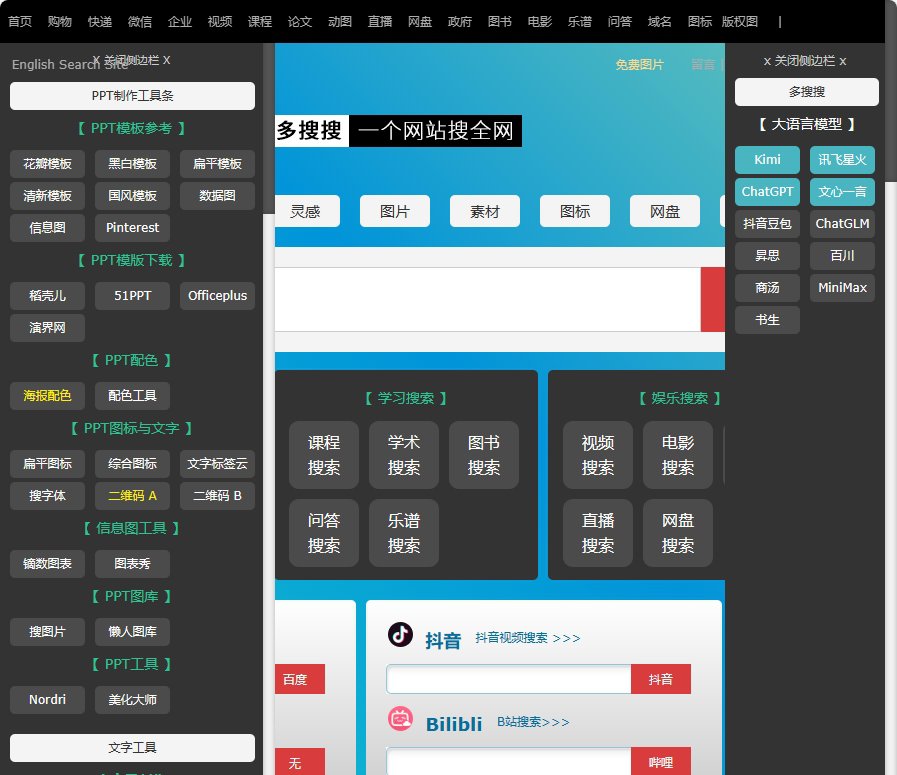This screenshot has width=897, height=775.
Task: Select the 图标 category tab
Action: tap(575, 212)
